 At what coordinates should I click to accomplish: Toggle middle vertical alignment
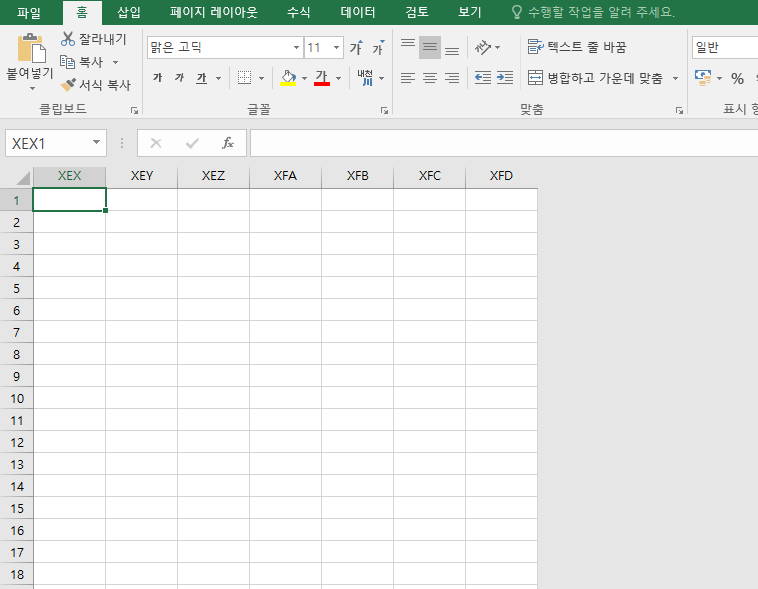430,47
